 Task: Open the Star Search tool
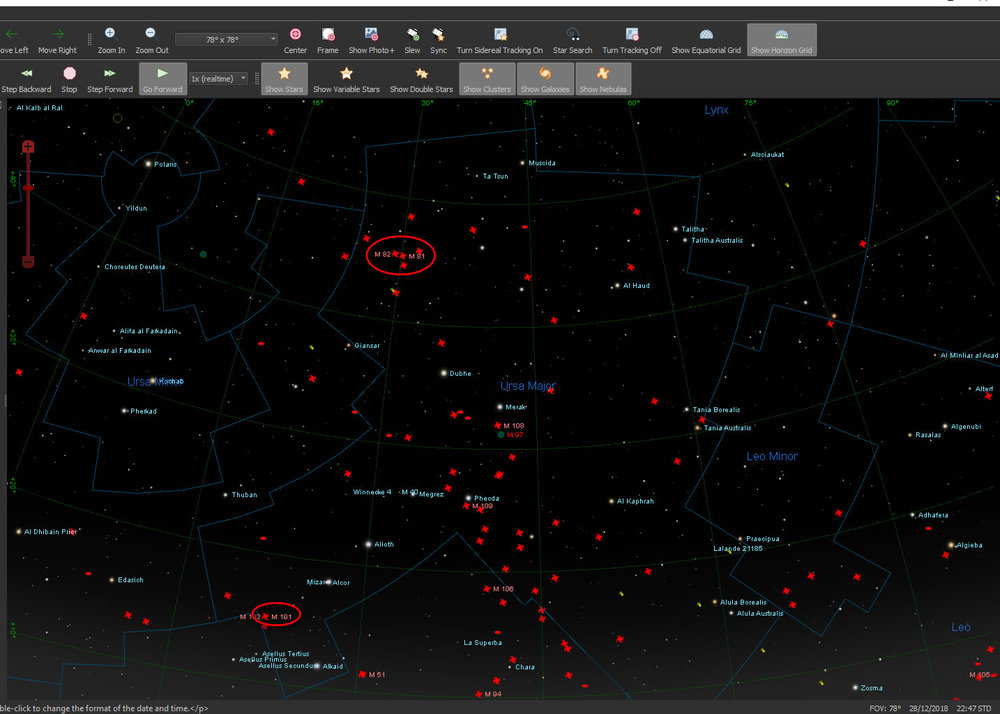pos(573,40)
